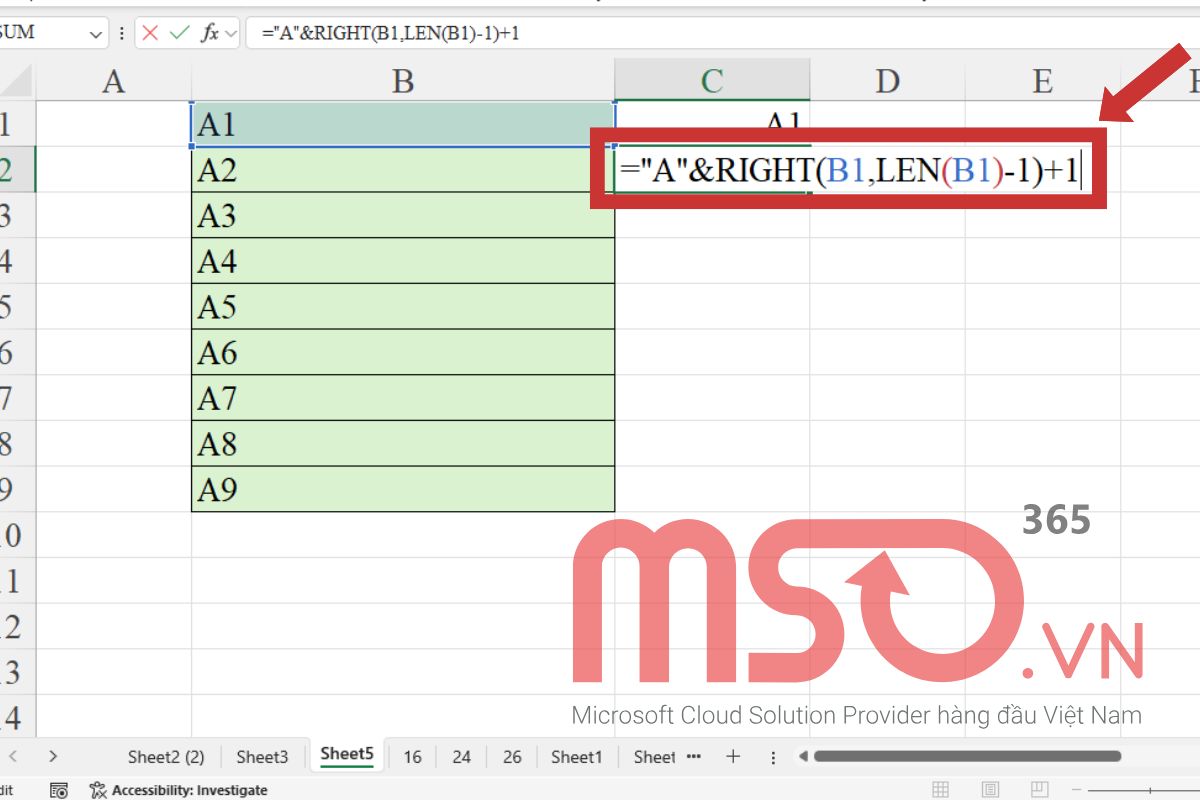The image size is (1200, 800).
Task: Select column C header
Action: (x=712, y=81)
